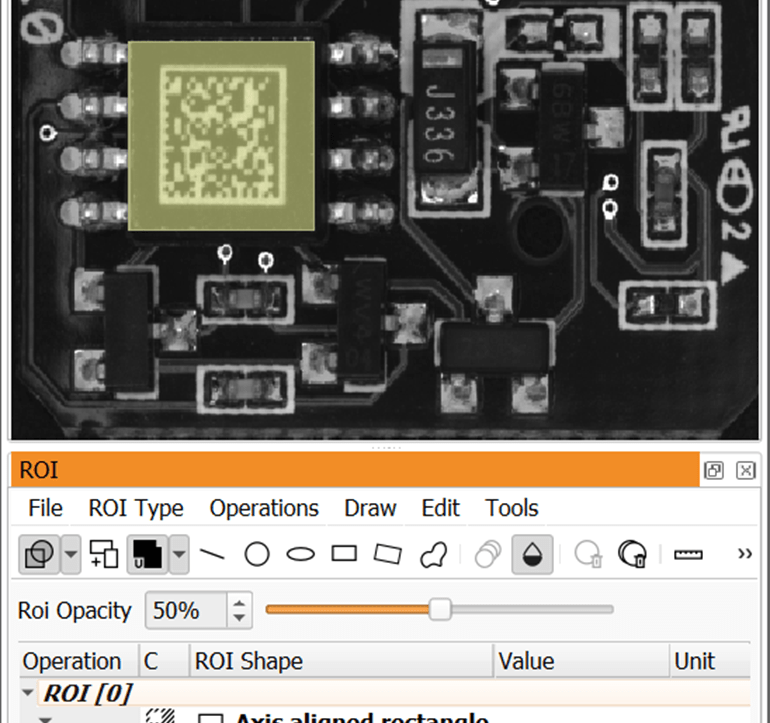
Task: Open the Draw menu
Action: [x=370, y=508]
